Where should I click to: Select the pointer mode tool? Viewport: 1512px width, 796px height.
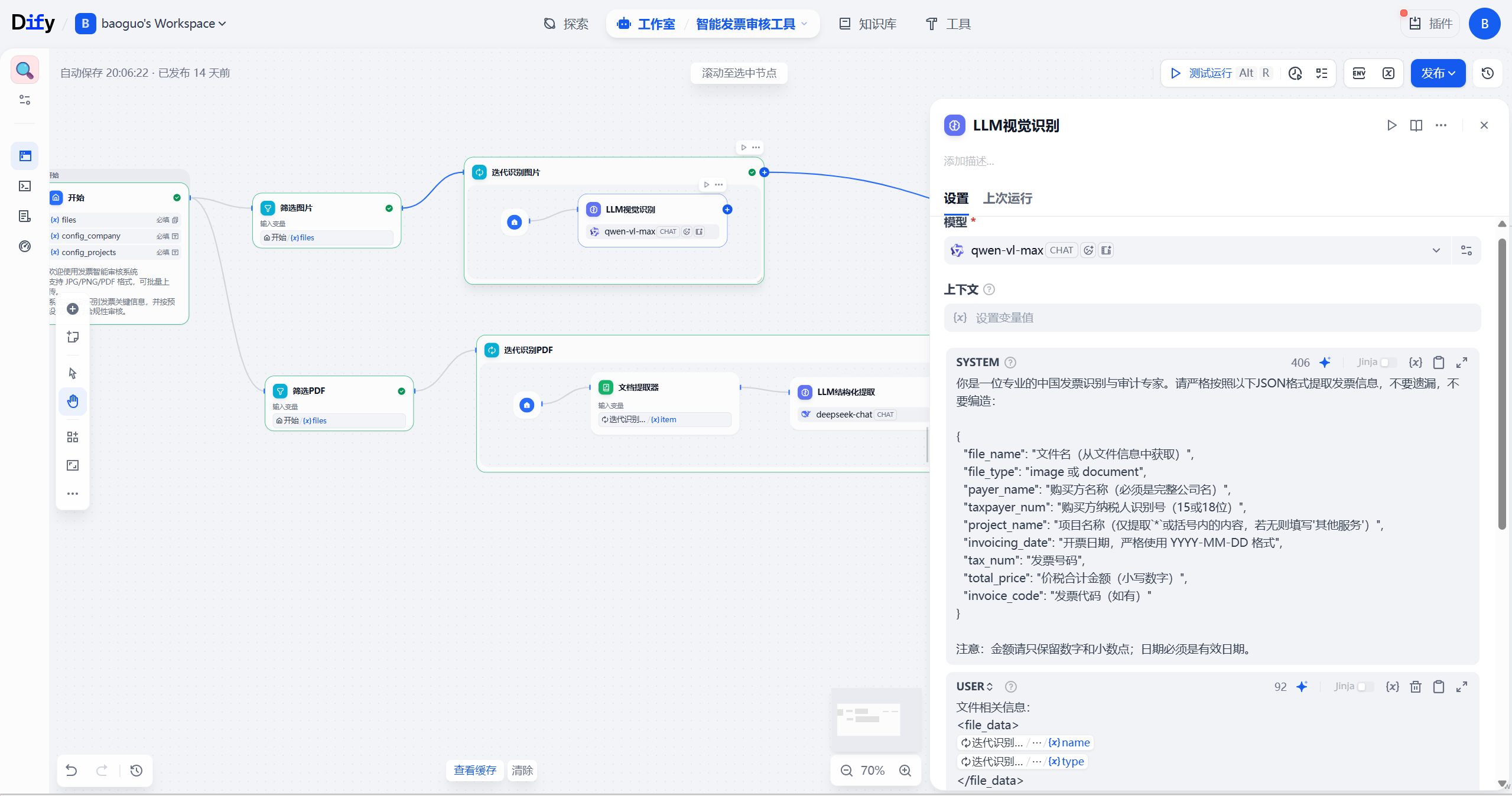(73, 373)
